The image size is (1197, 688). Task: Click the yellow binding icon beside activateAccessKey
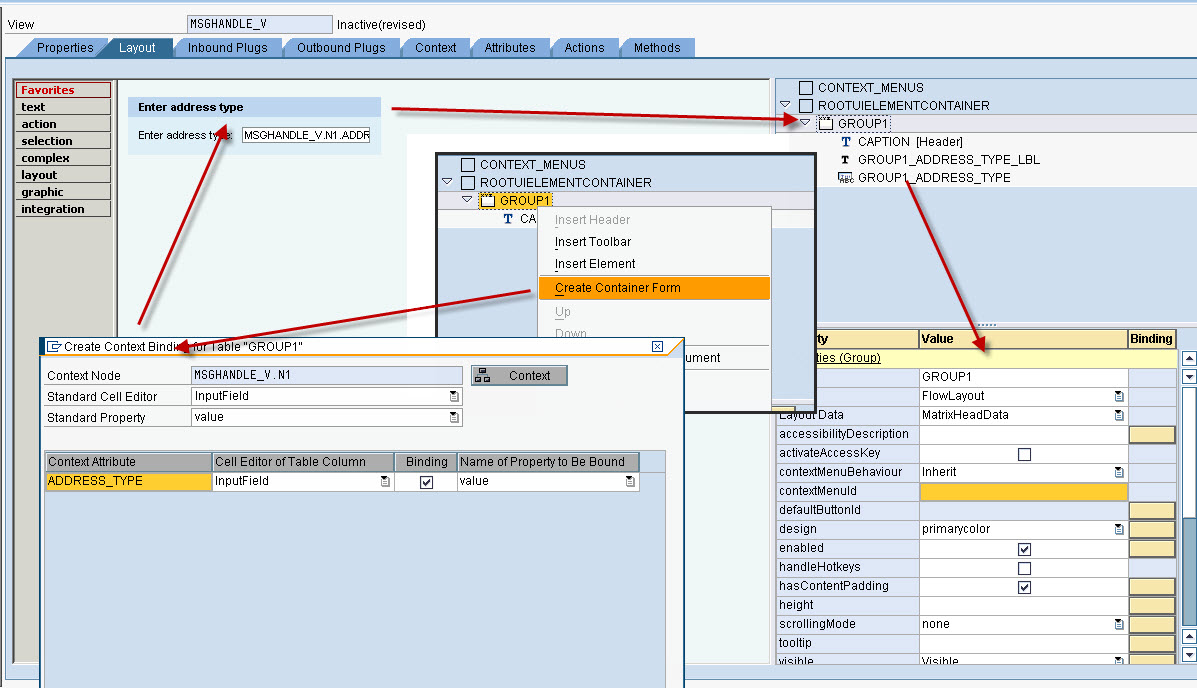1152,452
